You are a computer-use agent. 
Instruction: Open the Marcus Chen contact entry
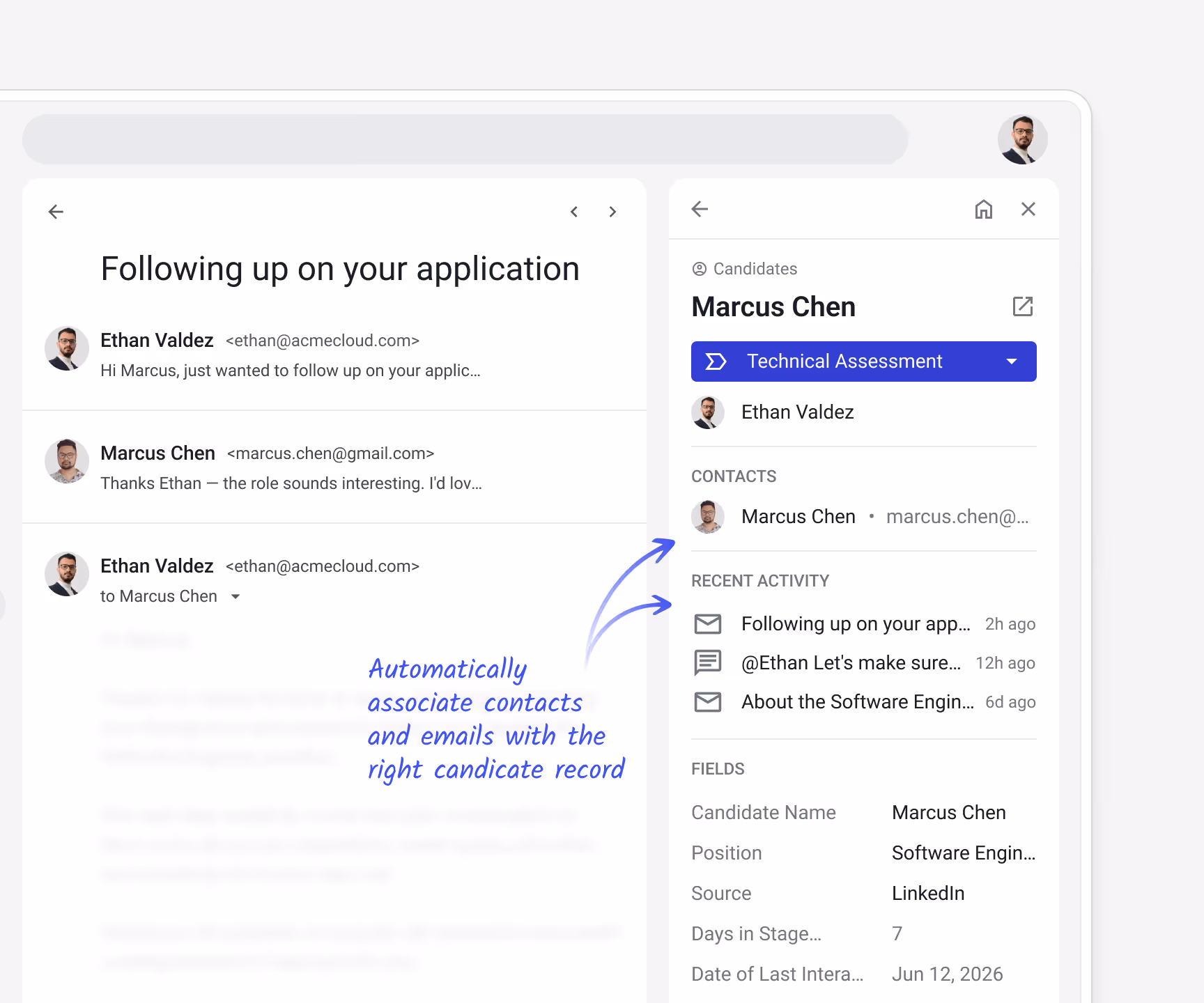pyautogui.click(x=864, y=517)
